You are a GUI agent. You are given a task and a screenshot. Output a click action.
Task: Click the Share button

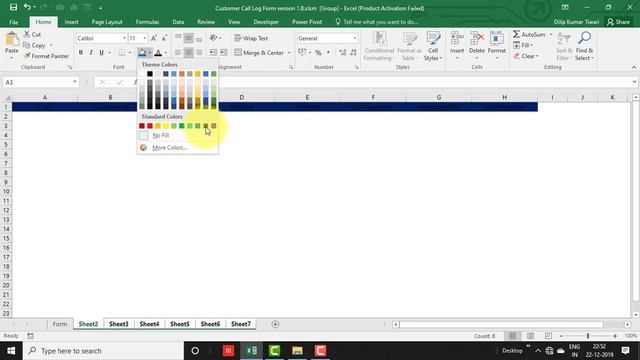point(618,22)
